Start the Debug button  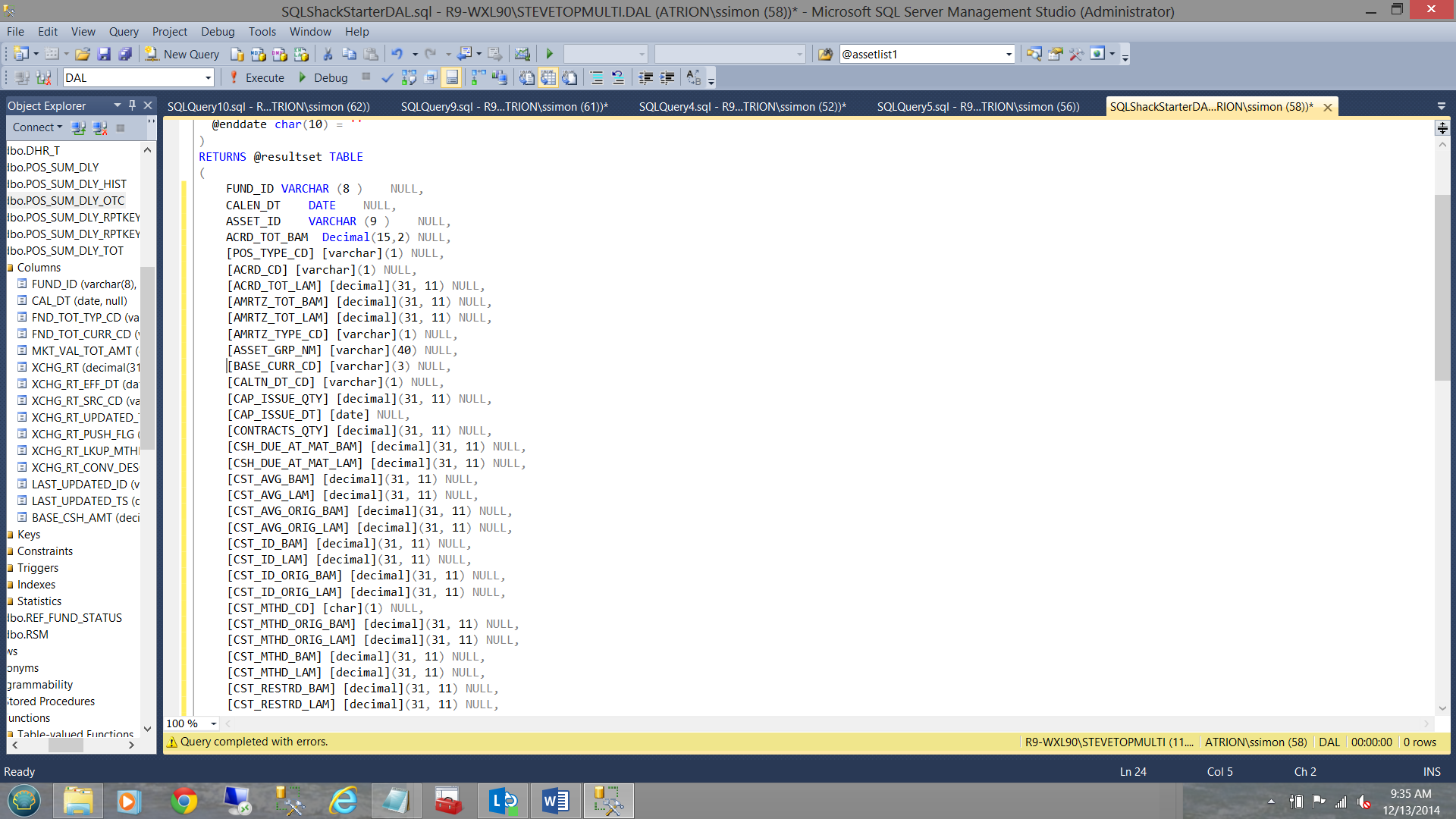pos(323,77)
